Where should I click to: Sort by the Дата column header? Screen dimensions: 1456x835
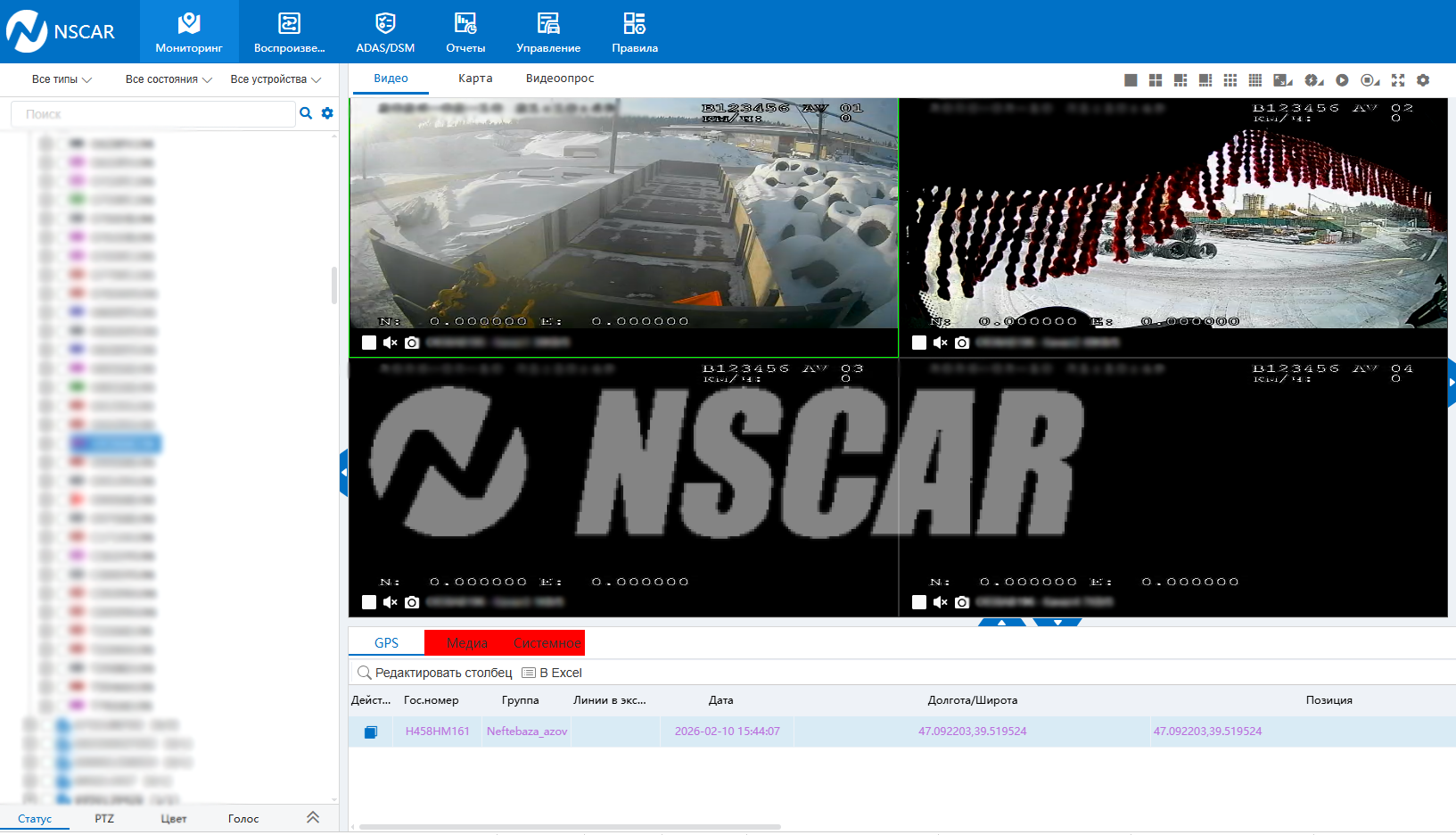click(721, 700)
